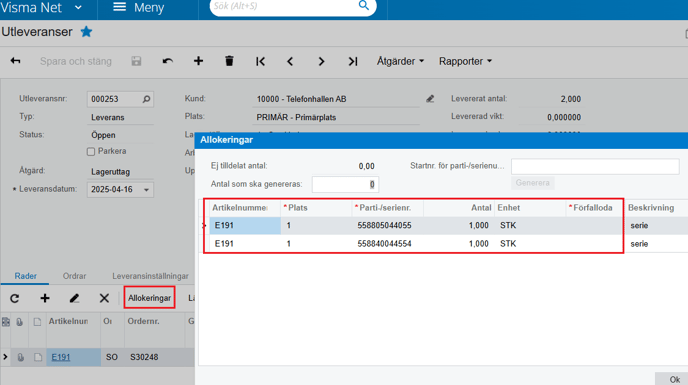Viewport: 688px width, 385px height.
Task: Refresh the Rader grid
Action: coord(14,299)
